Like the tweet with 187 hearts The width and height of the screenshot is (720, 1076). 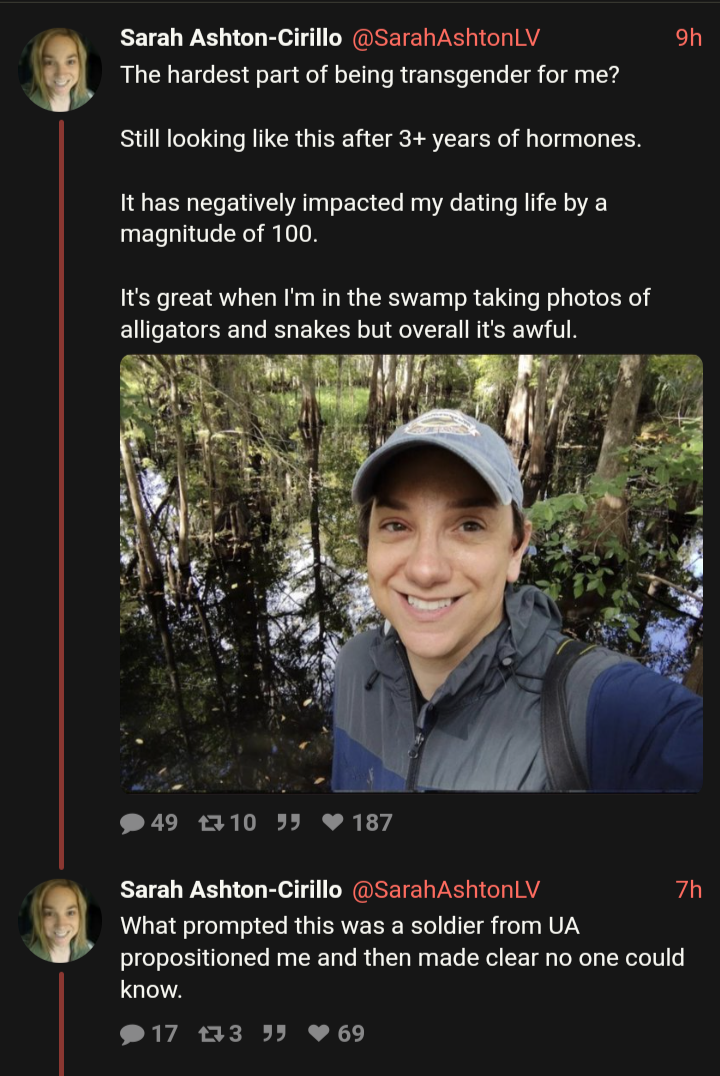pyautogui.click(x=333, y=823)
